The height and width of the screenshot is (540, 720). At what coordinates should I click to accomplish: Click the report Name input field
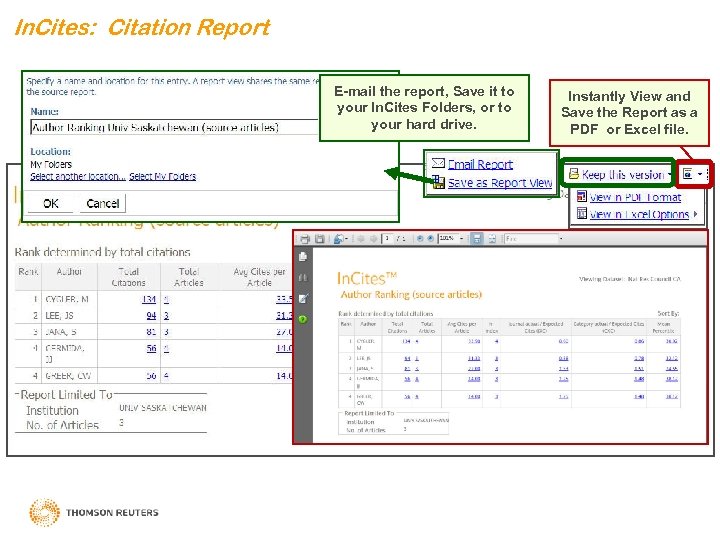click(x=174, y=127)
